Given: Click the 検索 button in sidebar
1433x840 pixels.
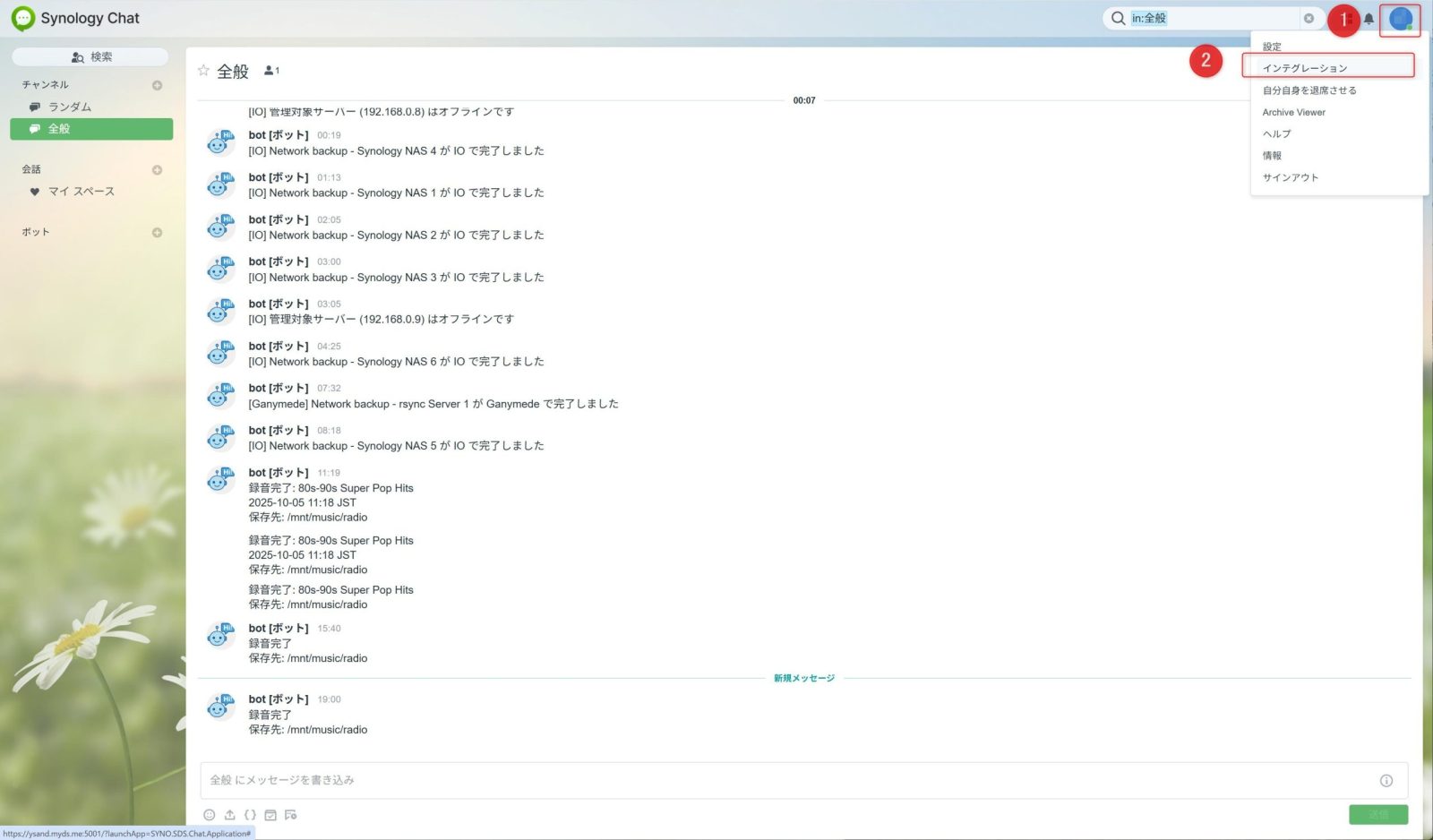Looking at the screenshot, I should point(90,57).
